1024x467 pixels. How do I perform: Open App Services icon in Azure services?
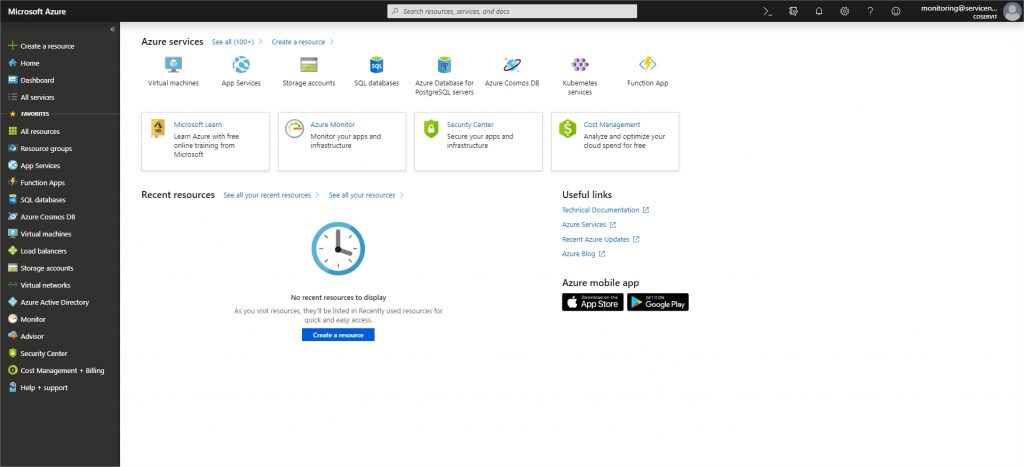[241, 64]
